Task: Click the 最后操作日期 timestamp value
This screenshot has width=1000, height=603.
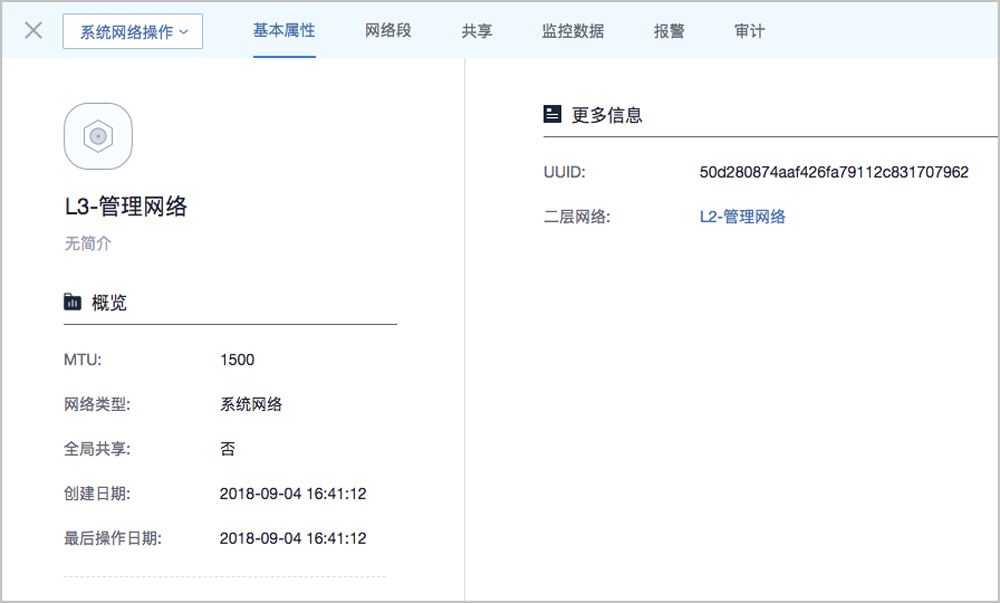Action: coord(293,539)
